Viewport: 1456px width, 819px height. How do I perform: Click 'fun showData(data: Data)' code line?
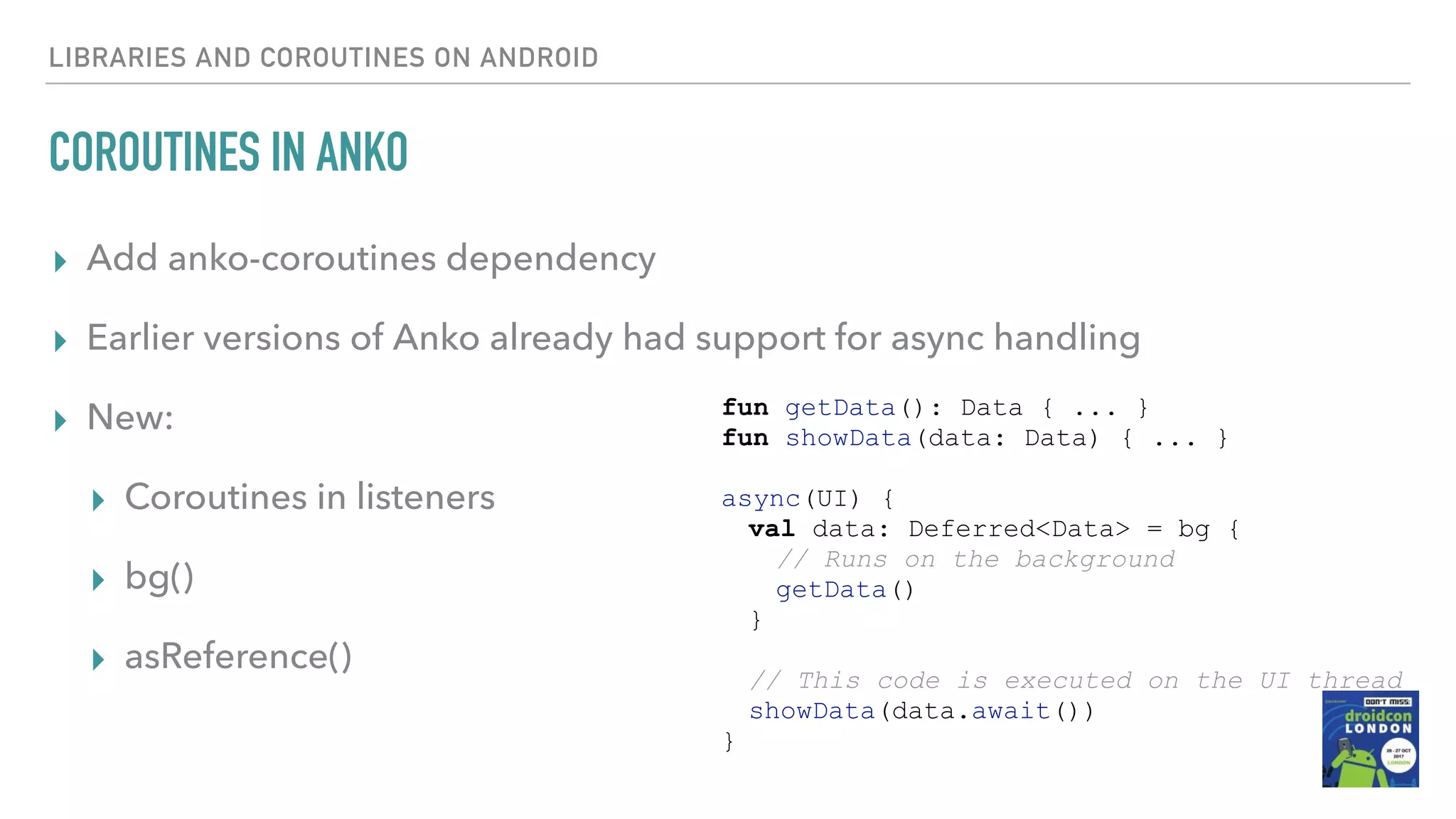[974, 439]
